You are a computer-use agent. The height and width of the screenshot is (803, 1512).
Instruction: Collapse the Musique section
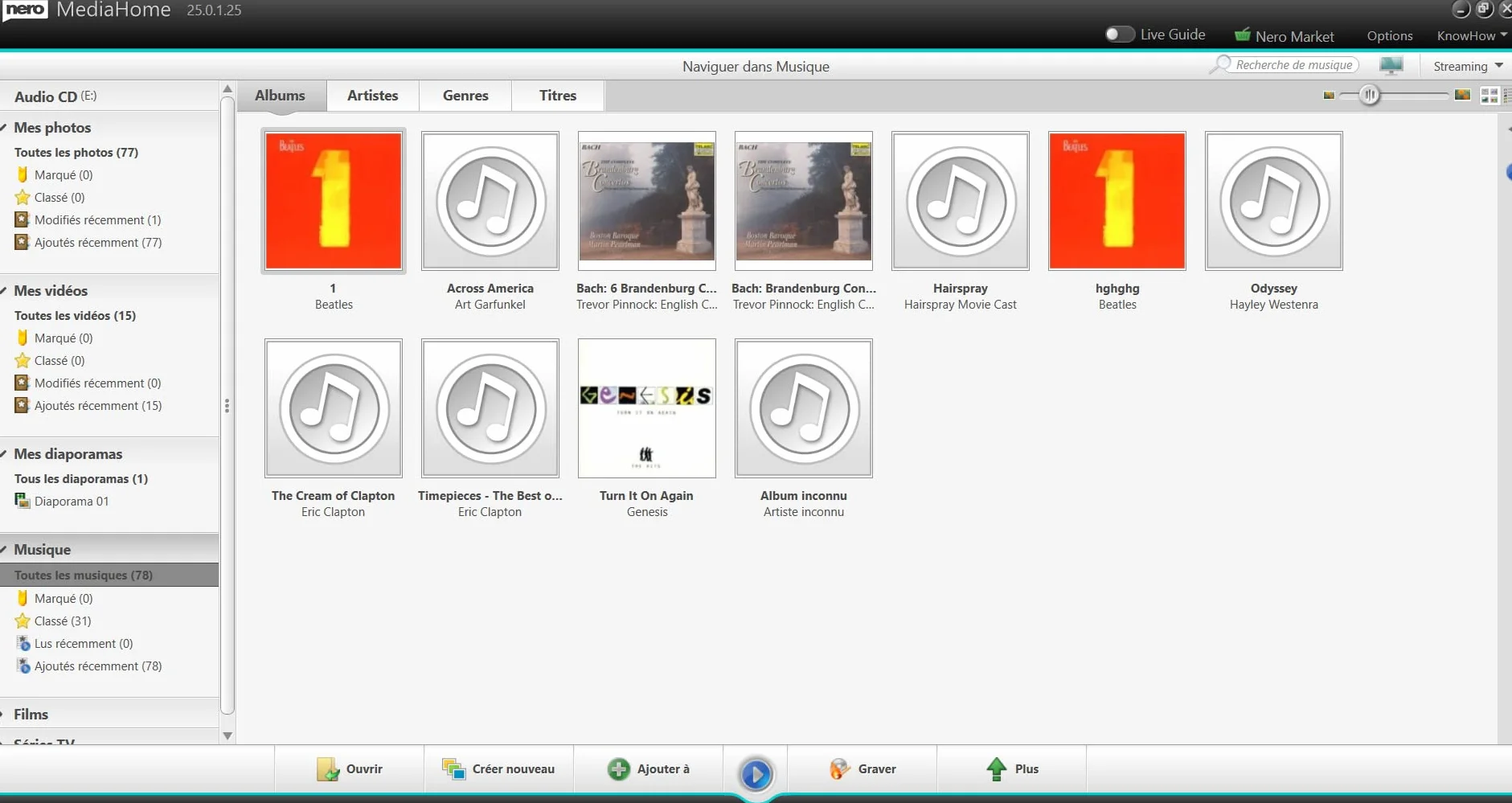pos(5,550)
